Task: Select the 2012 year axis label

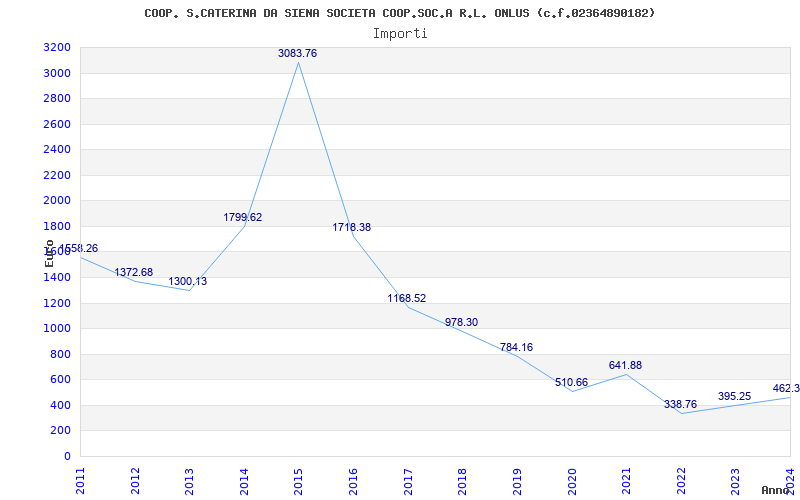Action: click(x=135, y=481)
